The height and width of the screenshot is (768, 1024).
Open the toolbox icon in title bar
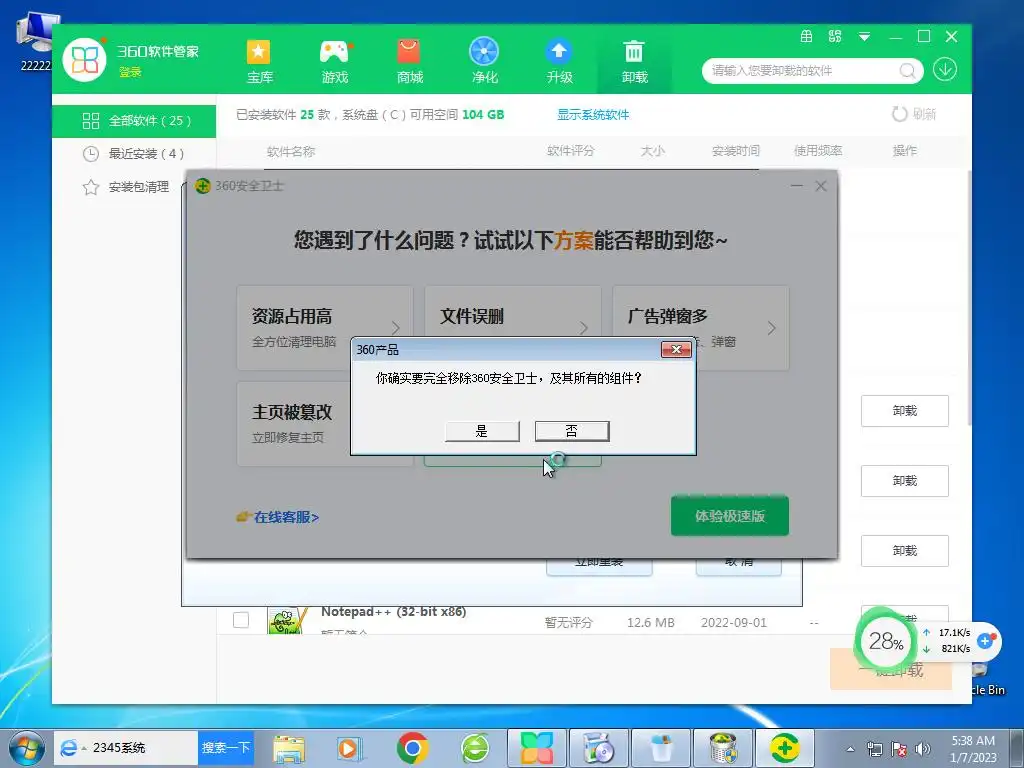pyautogui.click(x=807, y=37)
